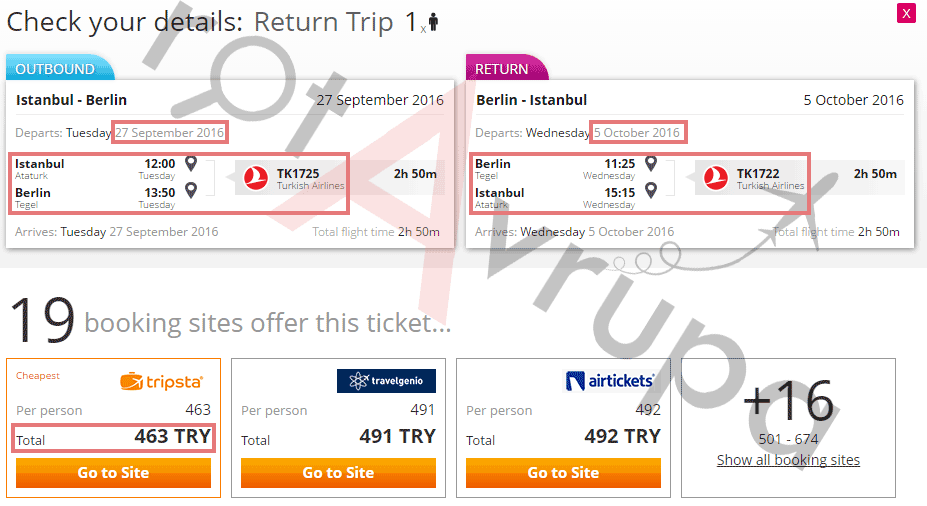Select the RETURN tab
The width and height of the screenshot is (927, 506).
502,69
